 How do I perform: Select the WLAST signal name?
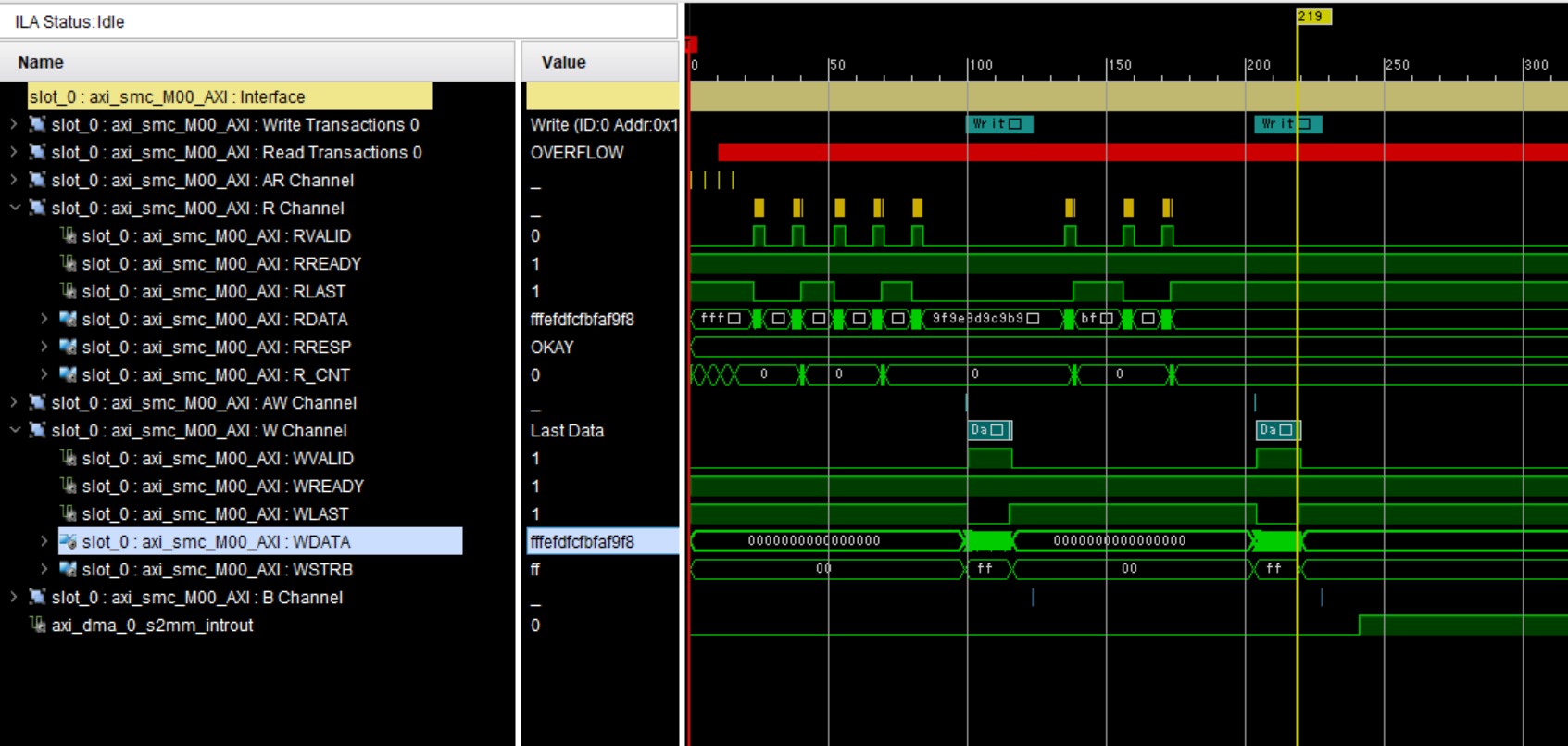(x=216, y=513)
